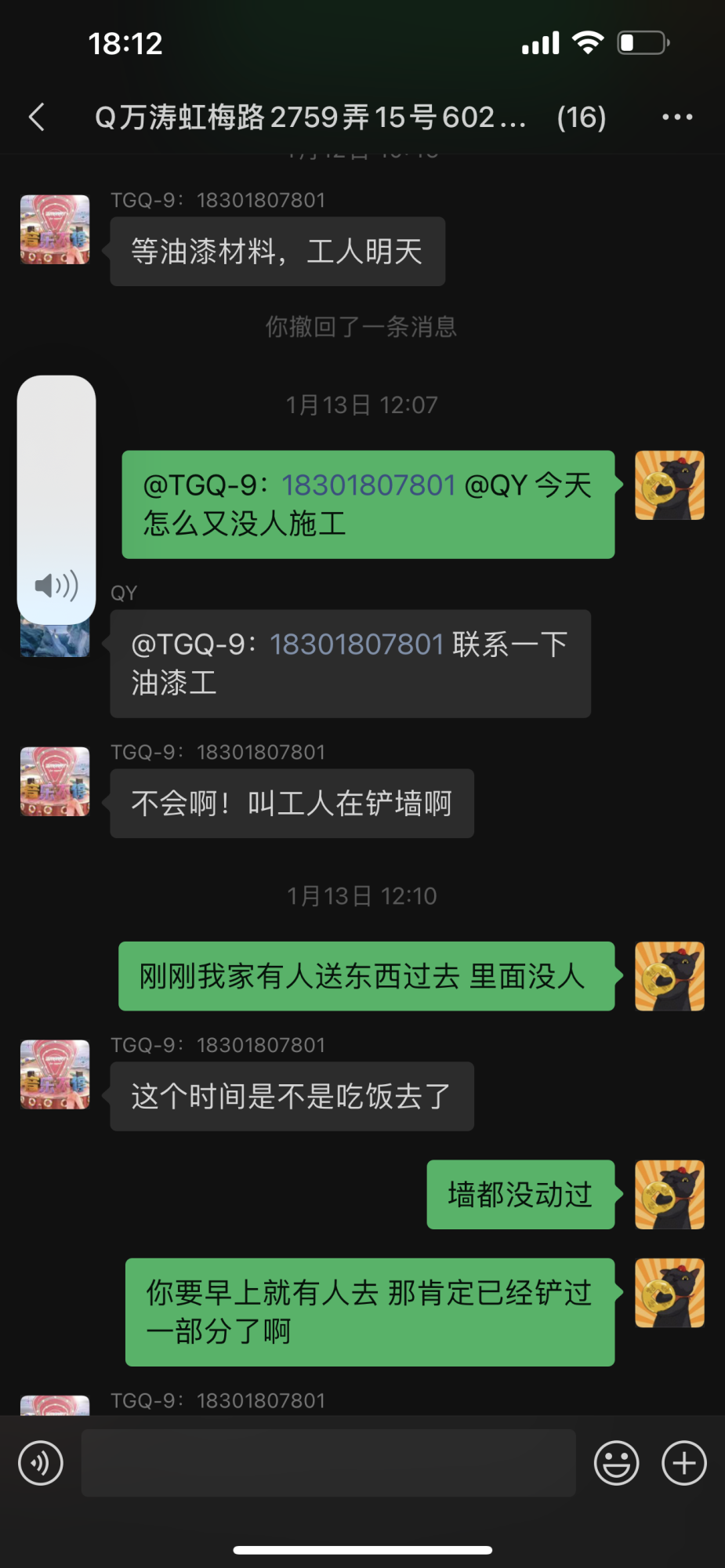725x1568 pixels.
Task: Open the plus attachments menu
Action: 684,1463
